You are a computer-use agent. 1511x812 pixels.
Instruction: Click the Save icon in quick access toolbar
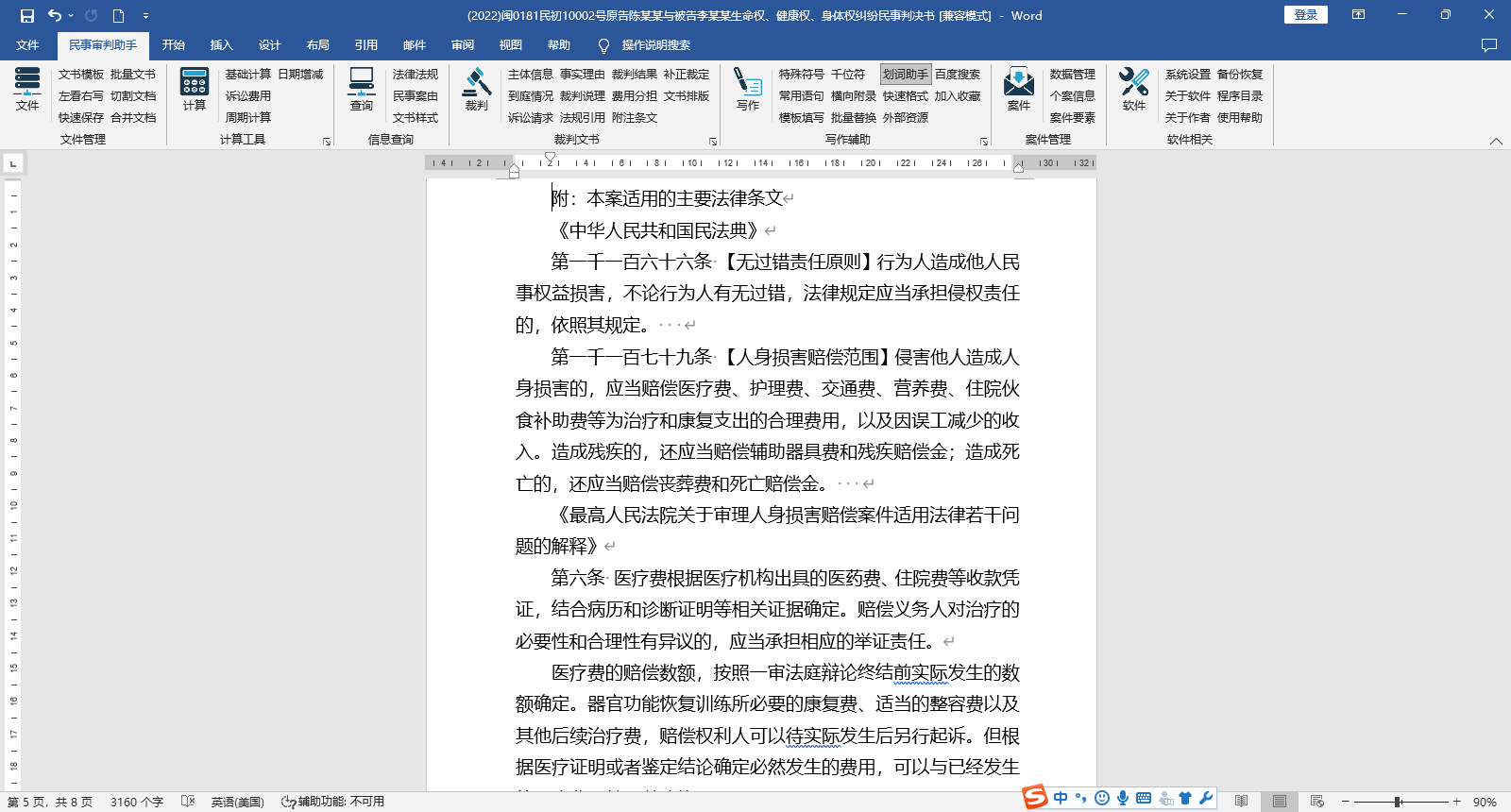pyautogui.click(x=26, y=15)
